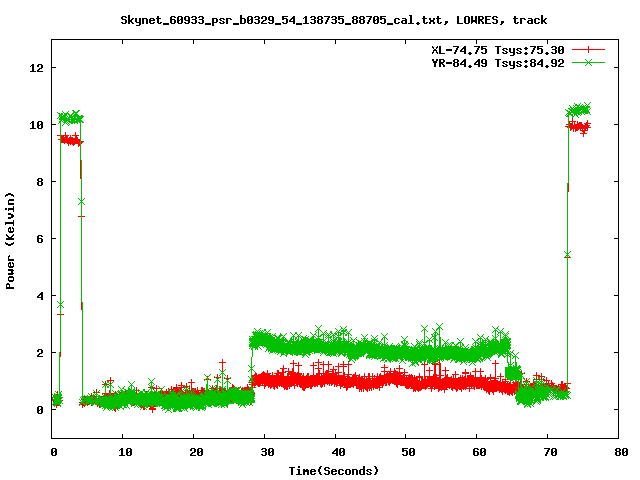Click the x-axis tick label 20
This screenshot has height=480, width=640.
point(196,452)
